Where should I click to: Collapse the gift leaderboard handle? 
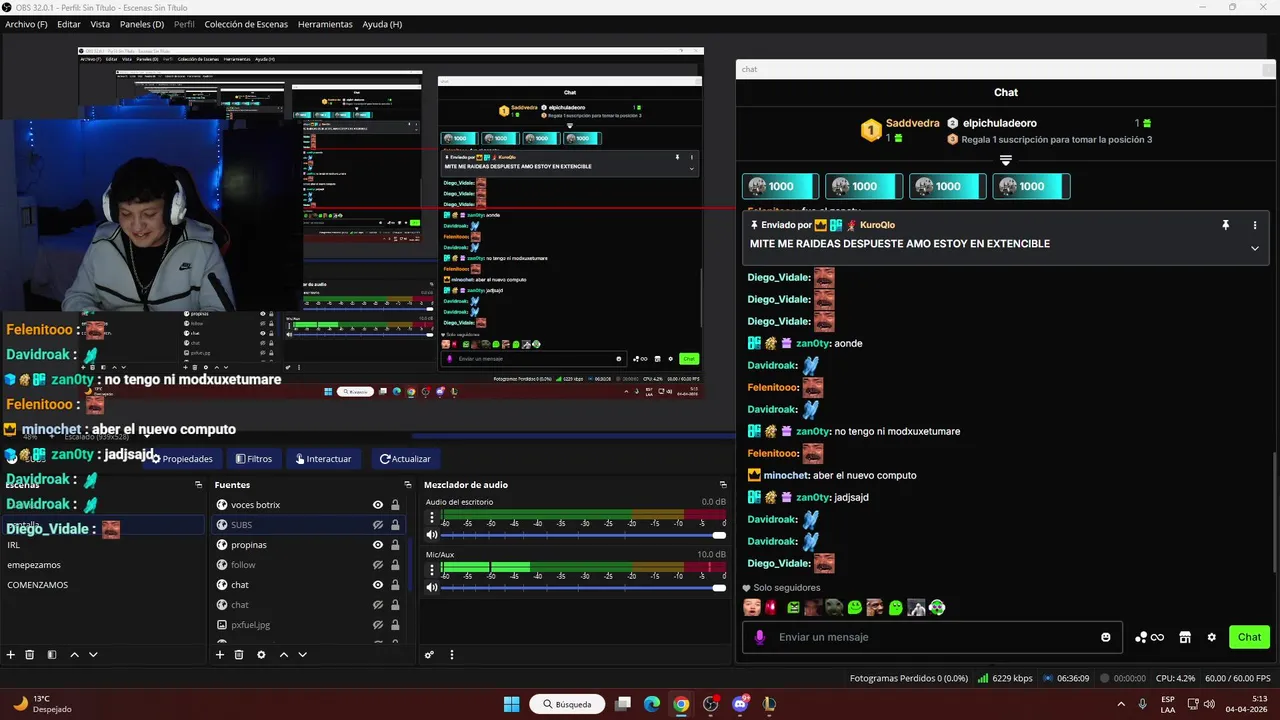(x=1006, y=160)
